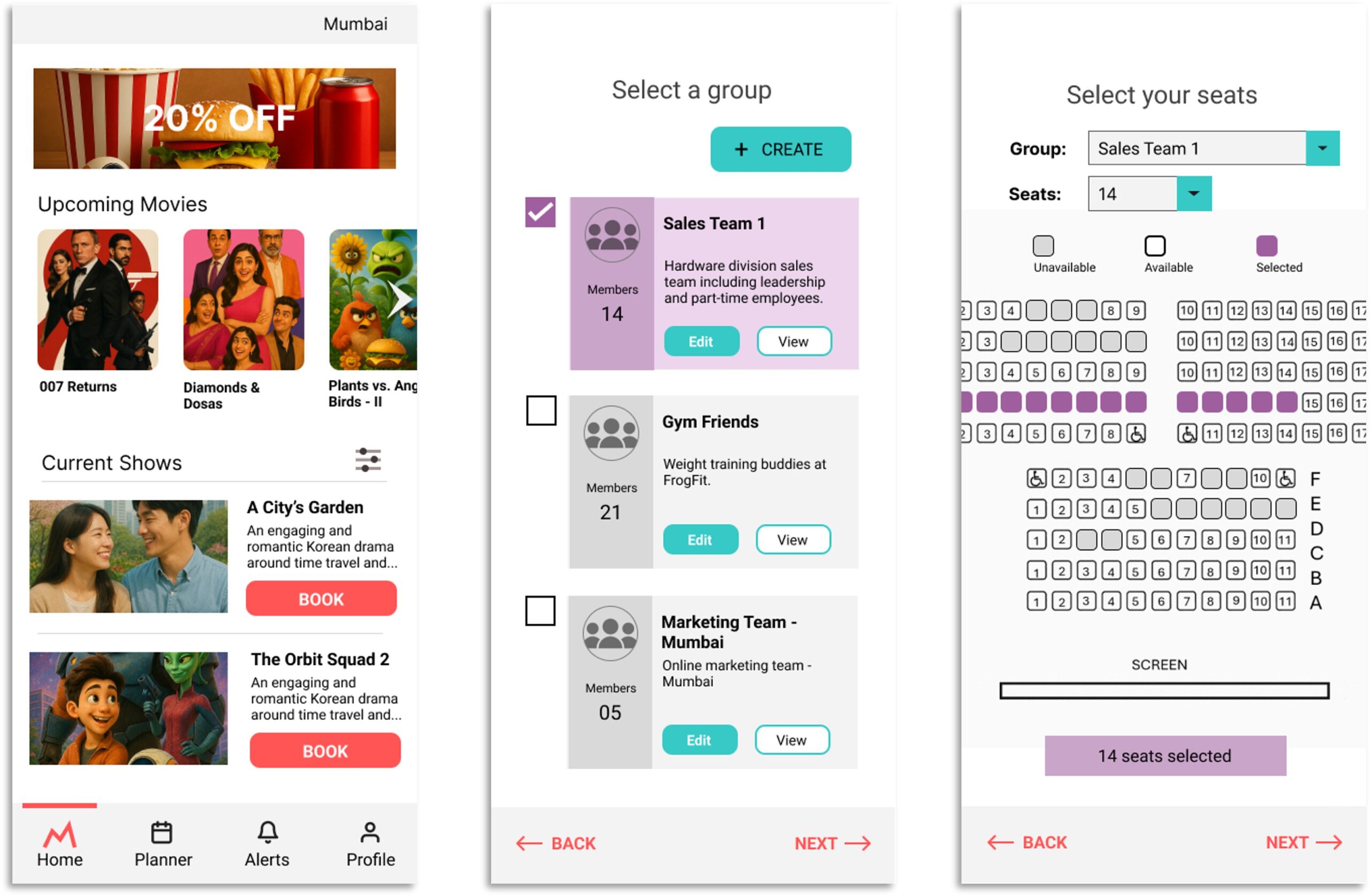Tick the Marketing Team - Mumbai checkbox

(540, 610)
